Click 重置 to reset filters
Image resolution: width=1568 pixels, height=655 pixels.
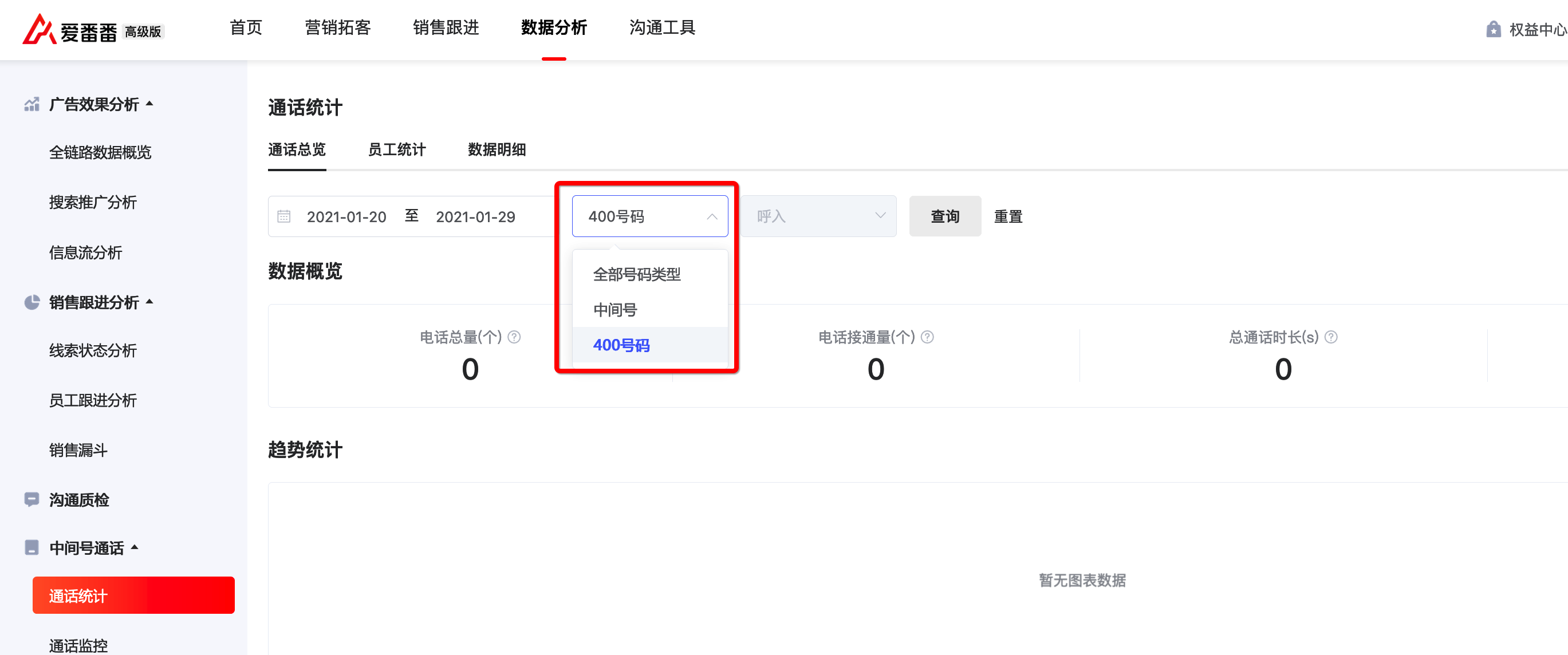coord(1008,216)
